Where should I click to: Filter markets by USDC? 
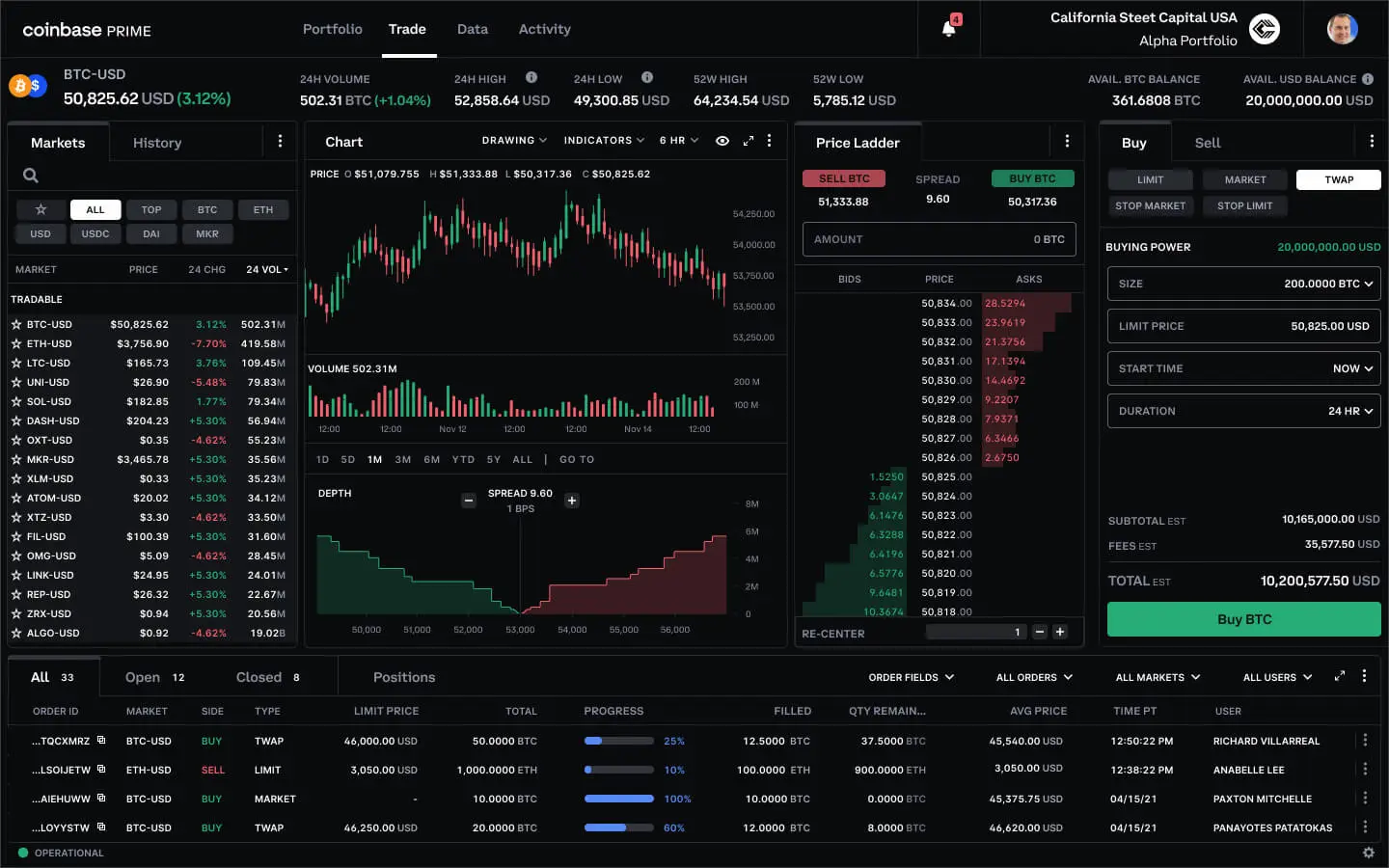point(95,233)
